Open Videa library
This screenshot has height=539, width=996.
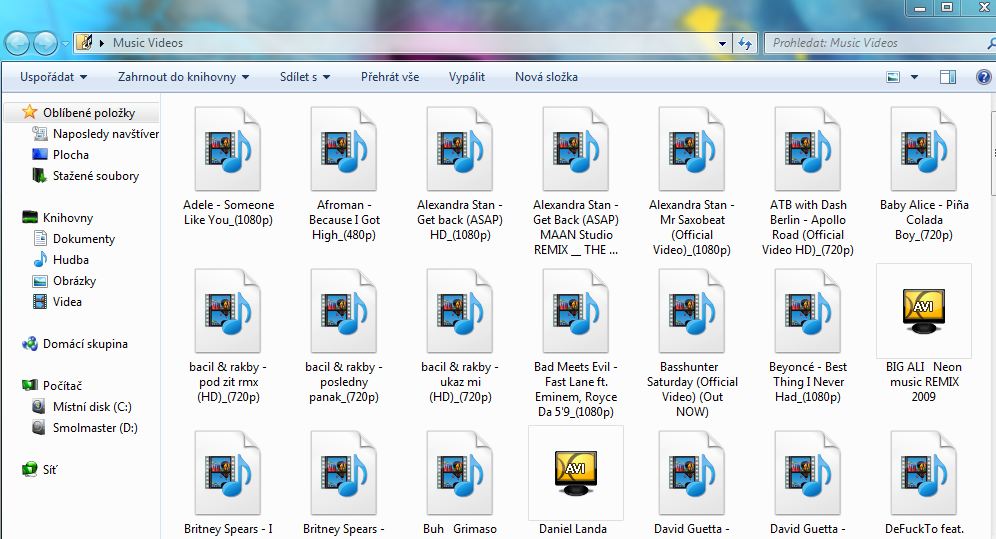click(57, 301)
